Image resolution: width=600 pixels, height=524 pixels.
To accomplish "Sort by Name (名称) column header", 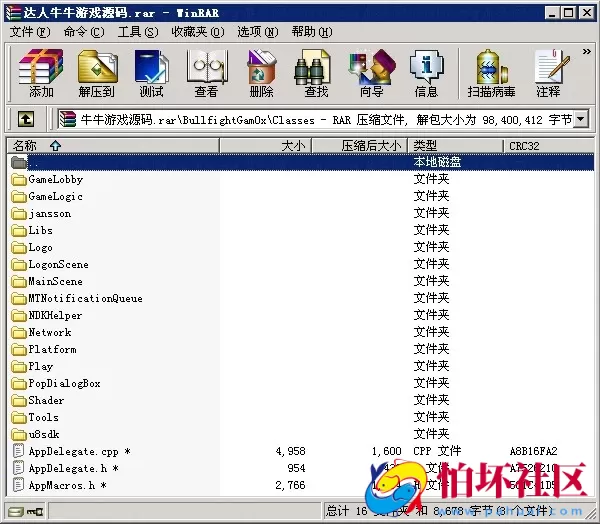I will click(113, 146).
